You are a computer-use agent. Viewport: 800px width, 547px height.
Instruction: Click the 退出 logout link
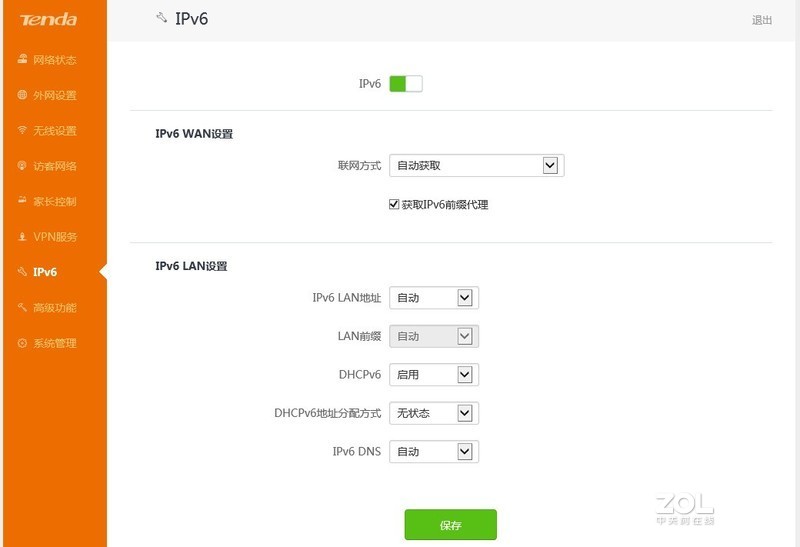click(762, 20)
